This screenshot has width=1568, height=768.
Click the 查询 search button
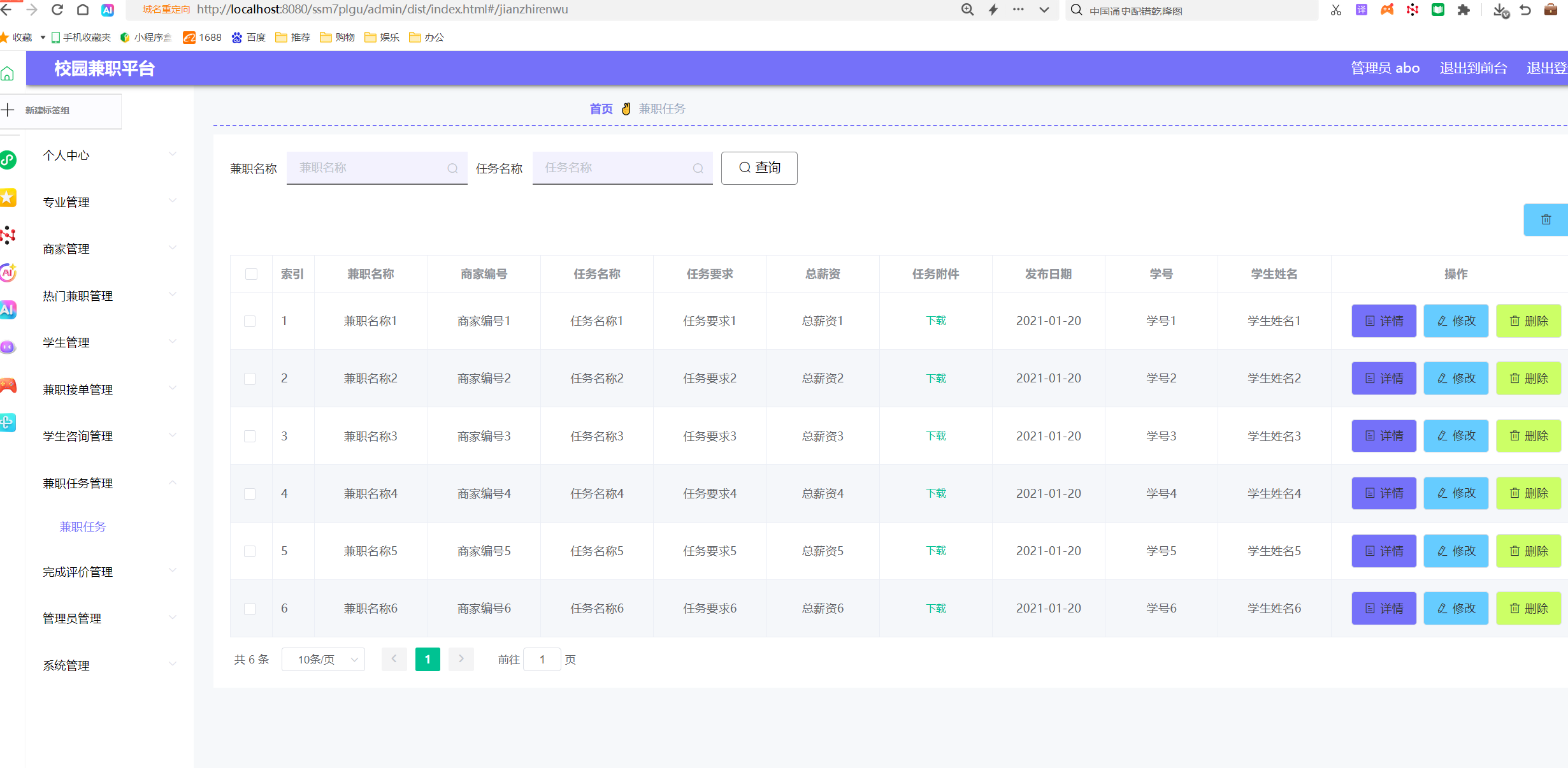759,168
